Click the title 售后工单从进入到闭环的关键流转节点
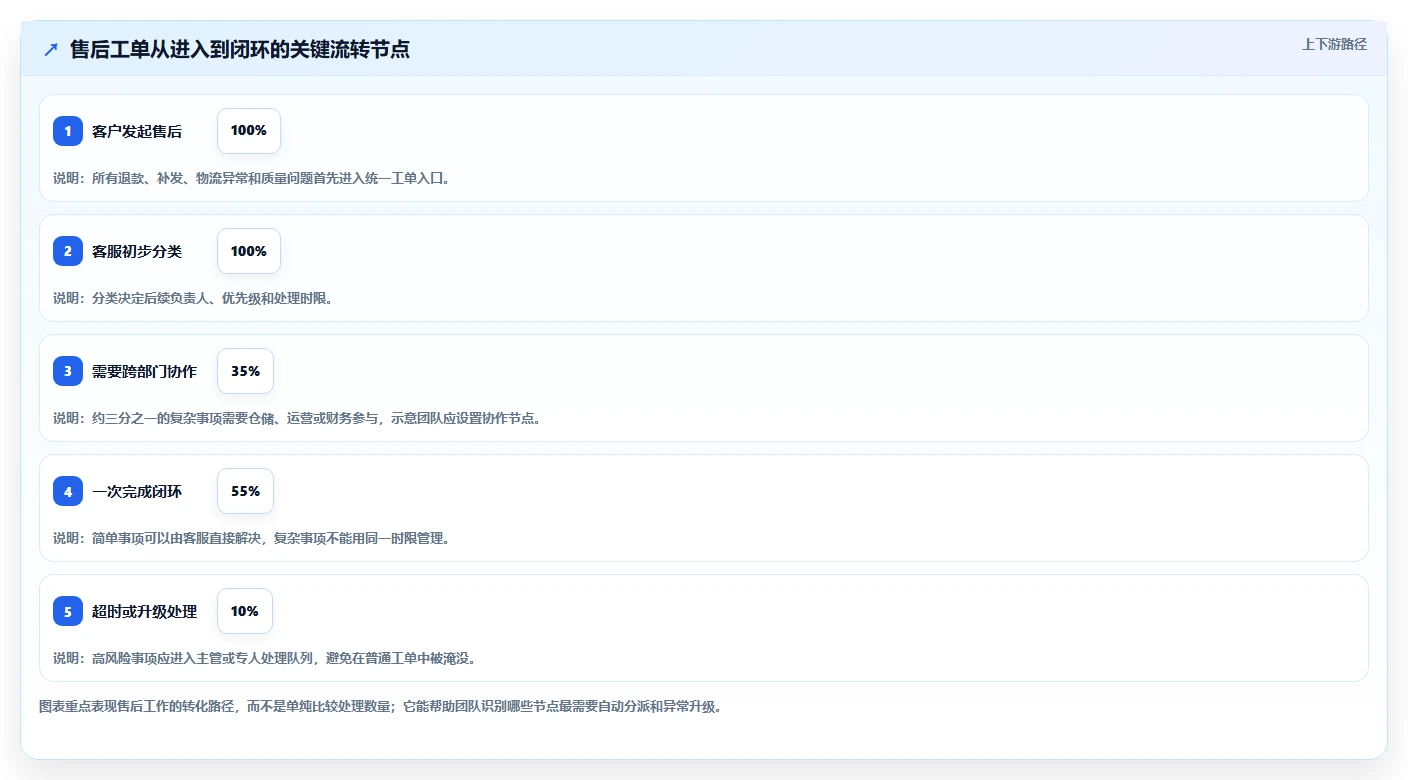This screenshot has height=780, width=1408. (x=240, y=49)
